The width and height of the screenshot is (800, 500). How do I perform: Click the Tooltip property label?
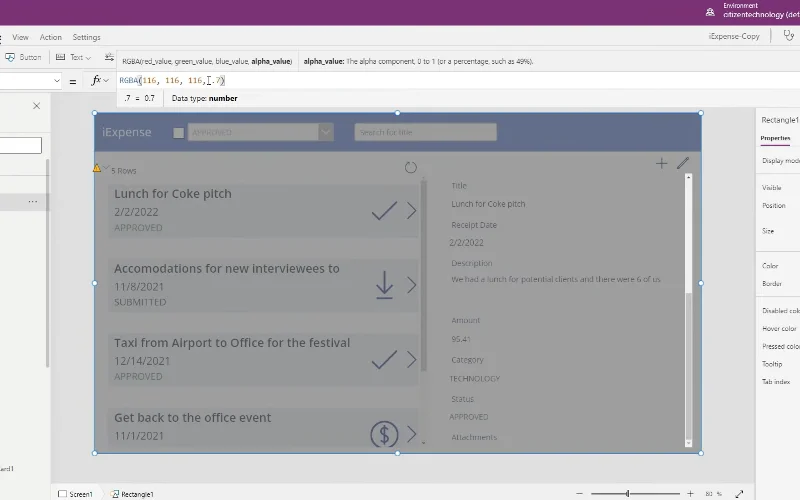point(772,364)
